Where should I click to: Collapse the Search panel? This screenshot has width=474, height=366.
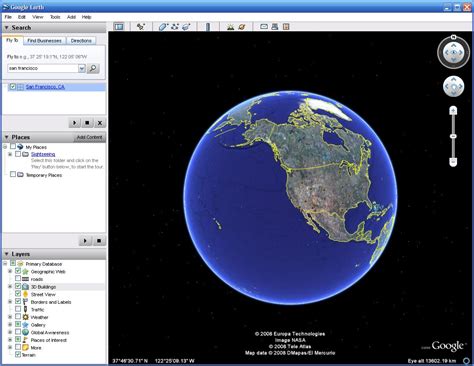click(x=6, y=28)
